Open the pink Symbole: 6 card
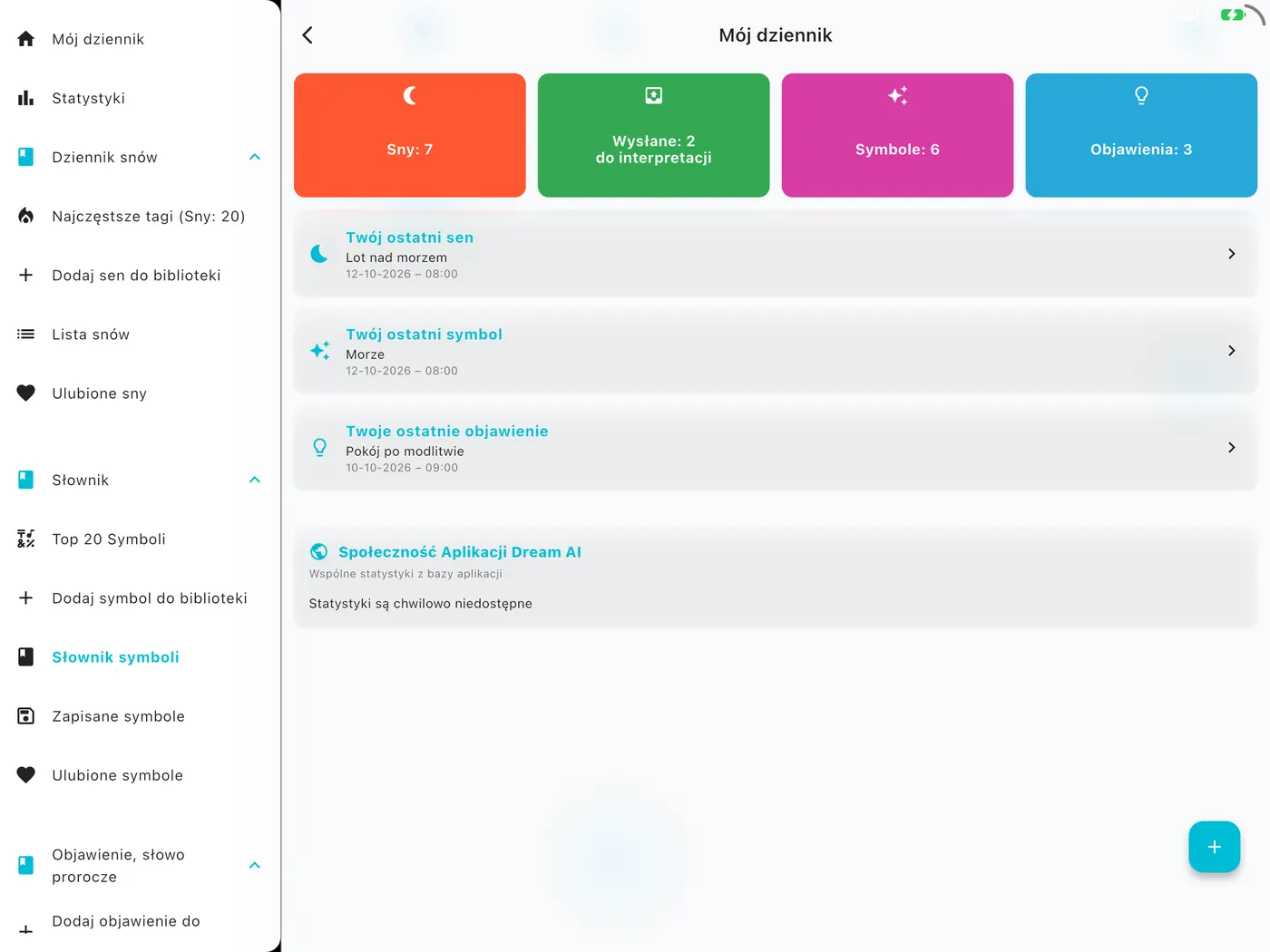Screen dimensions: 1270x952 [897, 135]
